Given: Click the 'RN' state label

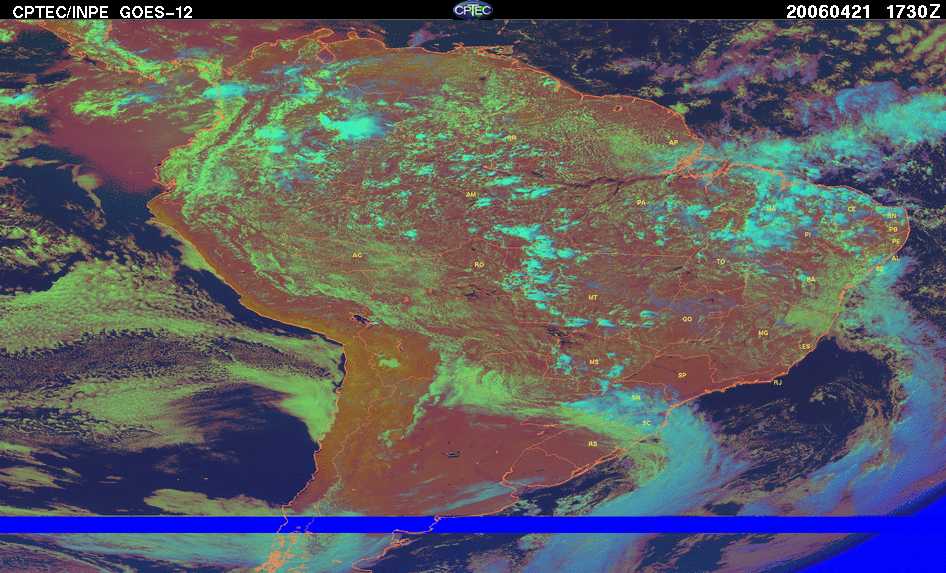Looking at the screenshot, I should (x=892, y=215).
